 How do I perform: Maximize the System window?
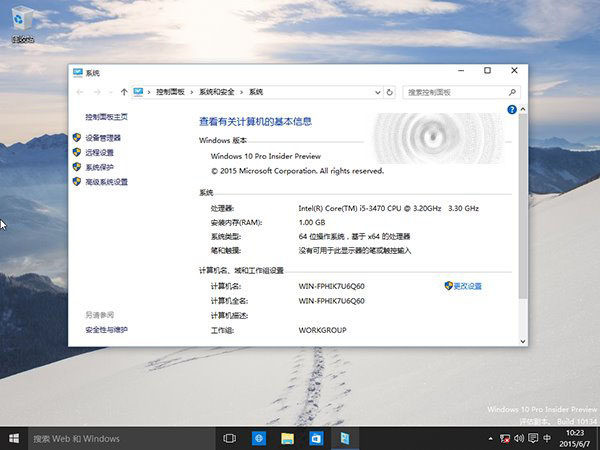pyautogui.click(x=487, y=70)
